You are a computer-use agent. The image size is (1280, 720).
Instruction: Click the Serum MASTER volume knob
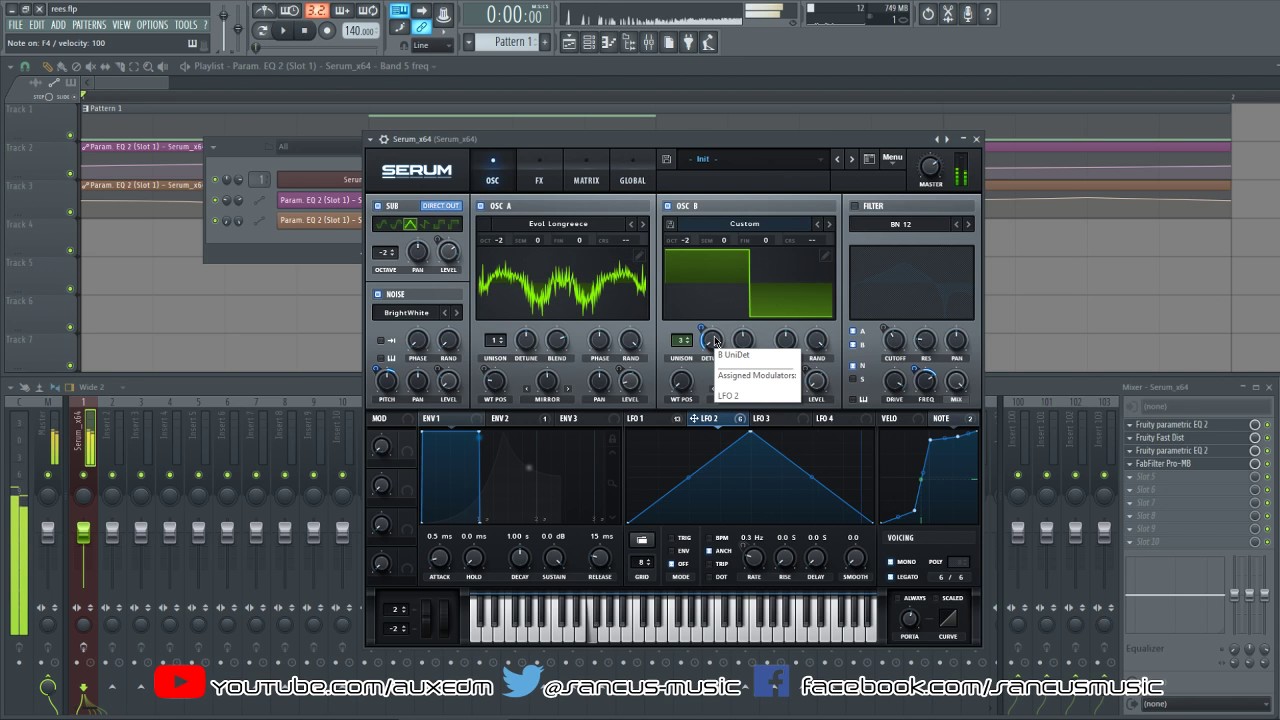click(x=930, y=167)
